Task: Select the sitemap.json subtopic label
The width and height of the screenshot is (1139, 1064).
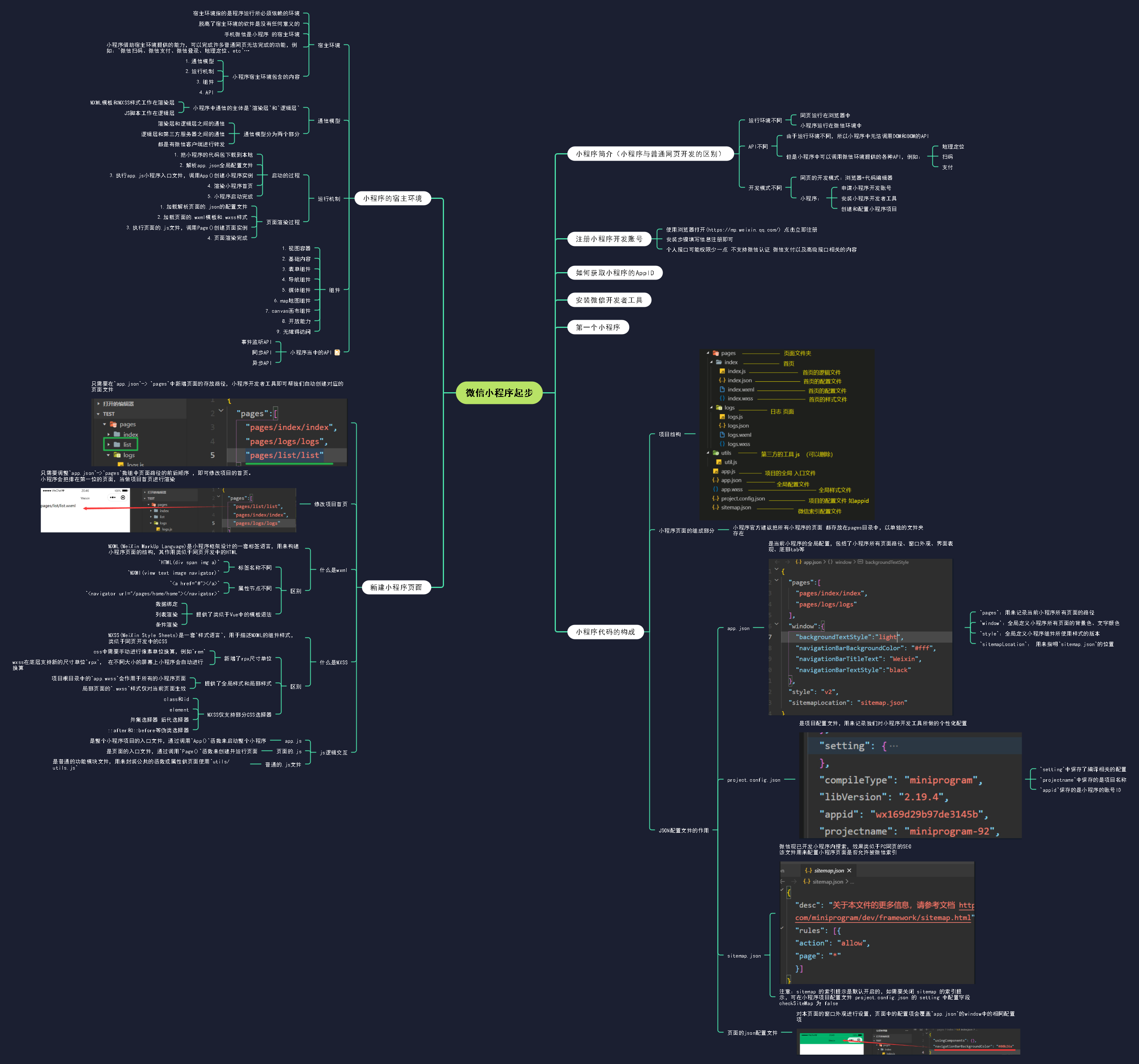Action: pyautogui.click(x=744, y=956)
